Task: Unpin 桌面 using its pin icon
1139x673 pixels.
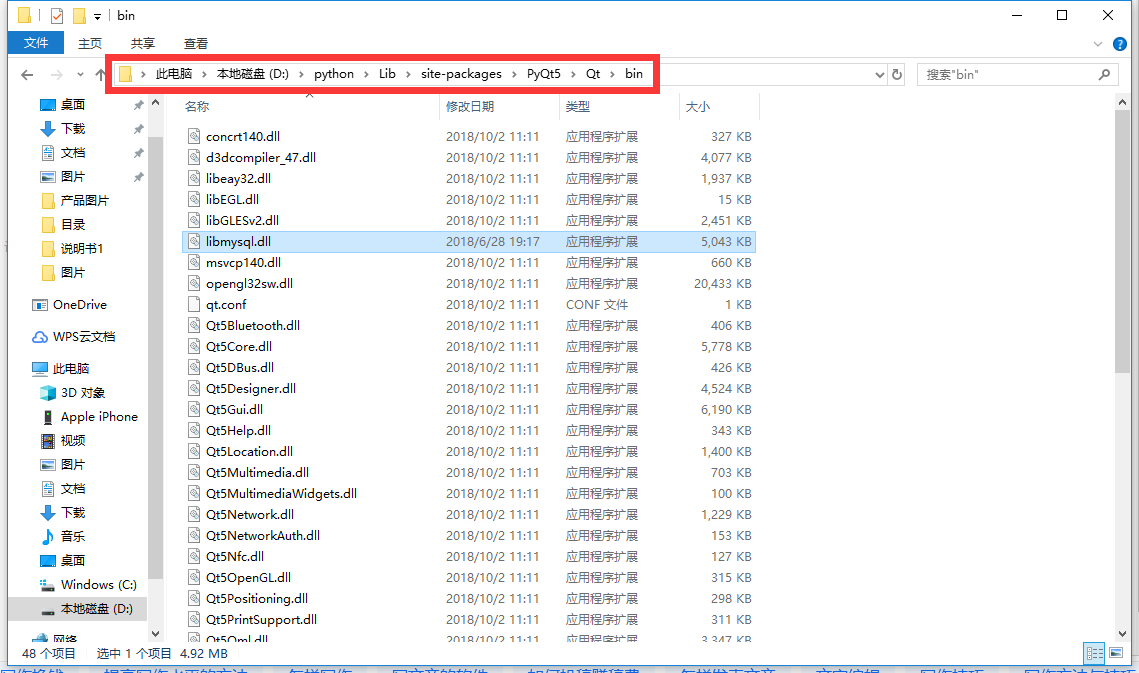Action: pos(138,105)
